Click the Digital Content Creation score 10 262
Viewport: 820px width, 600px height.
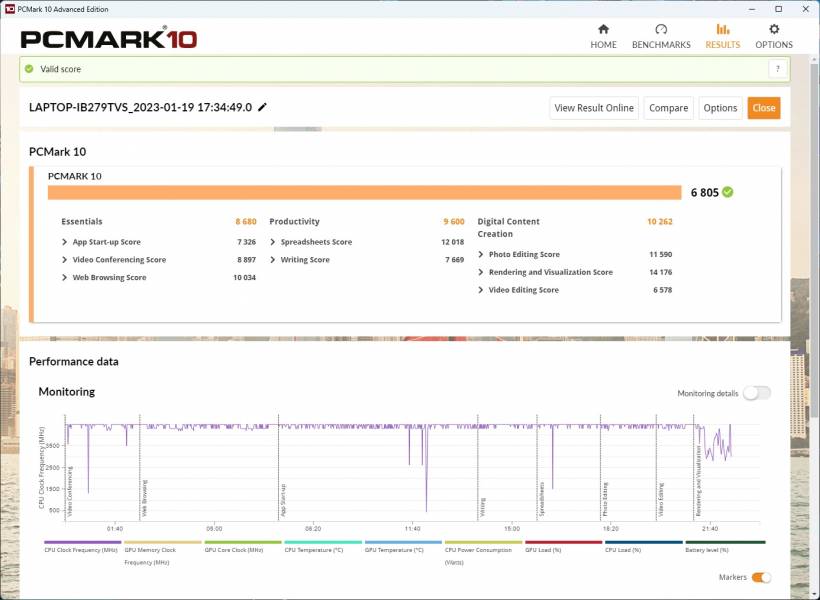point(660,221)
